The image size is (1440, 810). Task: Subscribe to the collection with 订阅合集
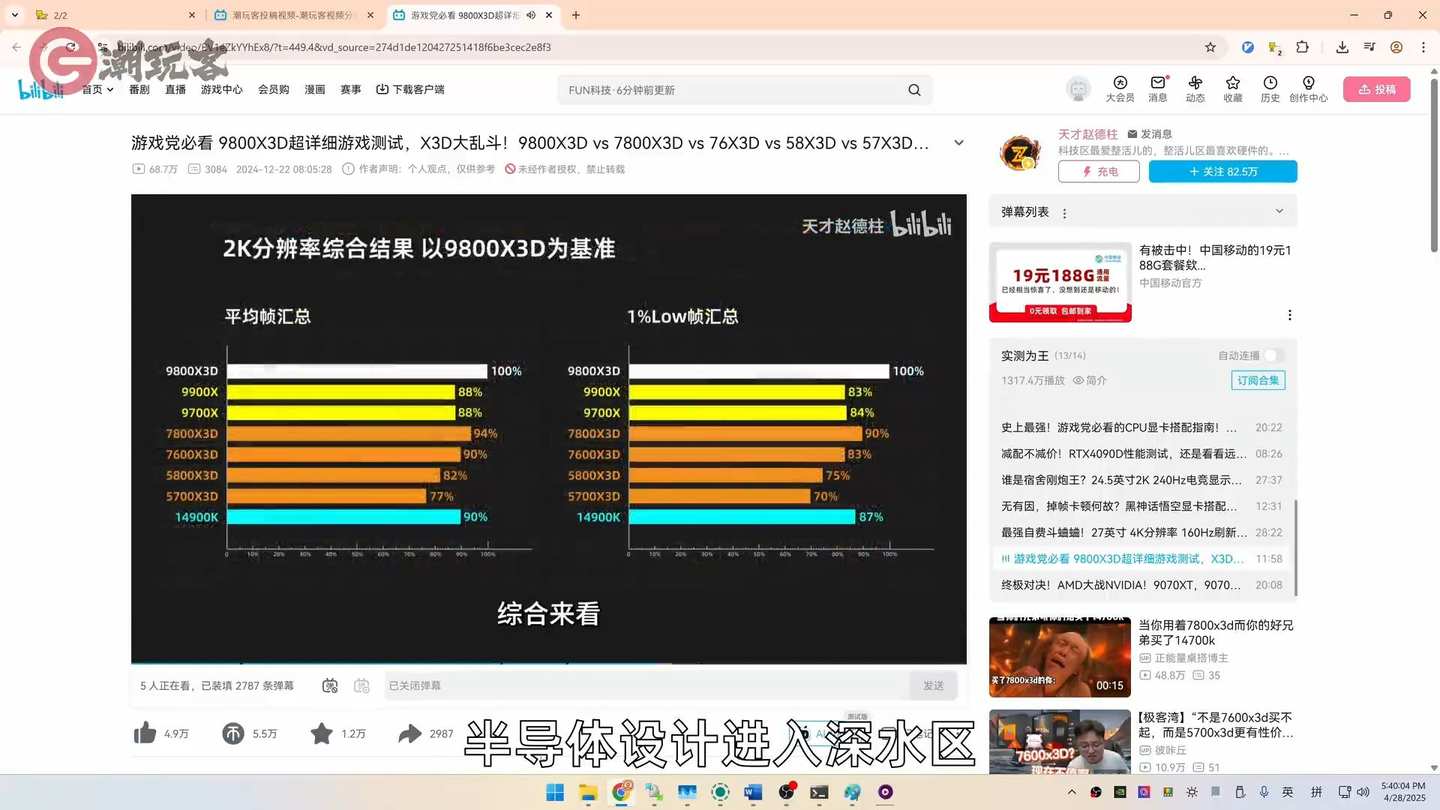pyautogui.click(x=1257, y=380)
